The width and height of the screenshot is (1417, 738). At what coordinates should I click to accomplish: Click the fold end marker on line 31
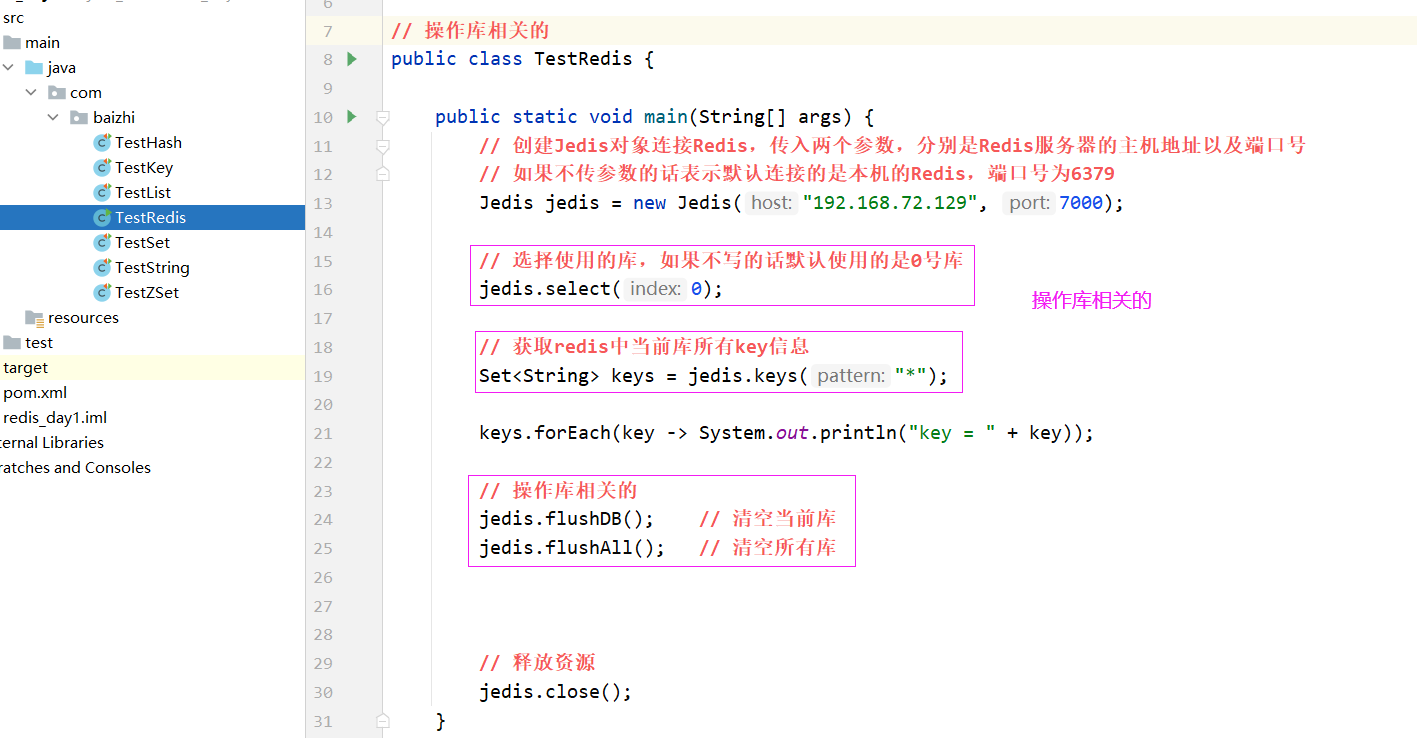382,720
